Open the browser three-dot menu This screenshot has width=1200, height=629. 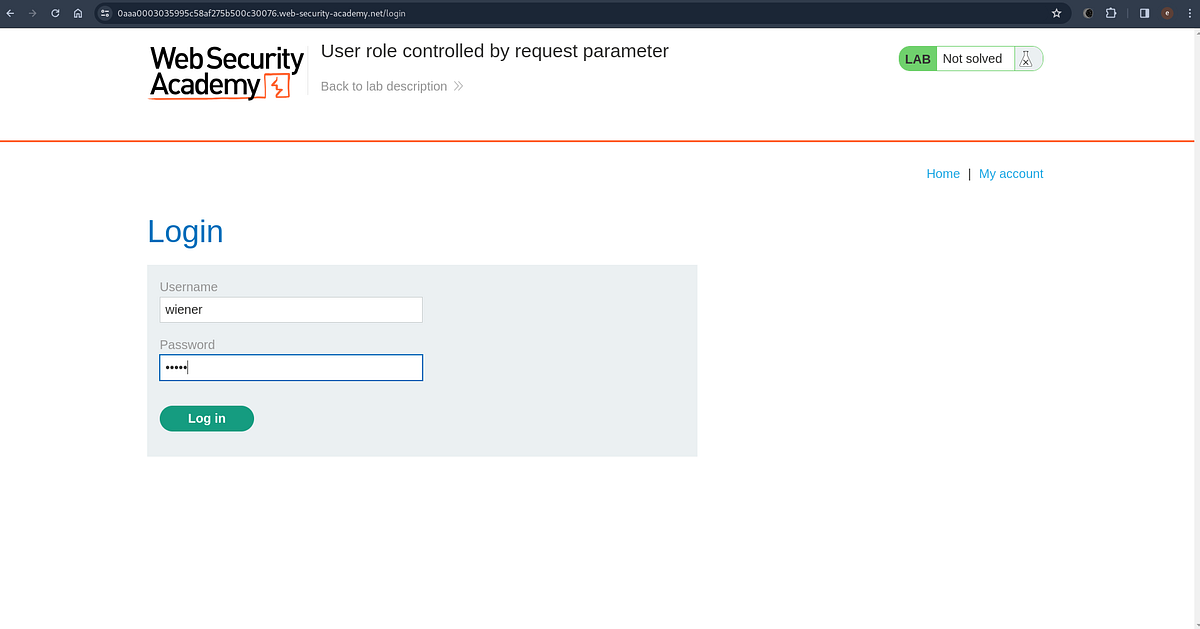(1189, 13)
